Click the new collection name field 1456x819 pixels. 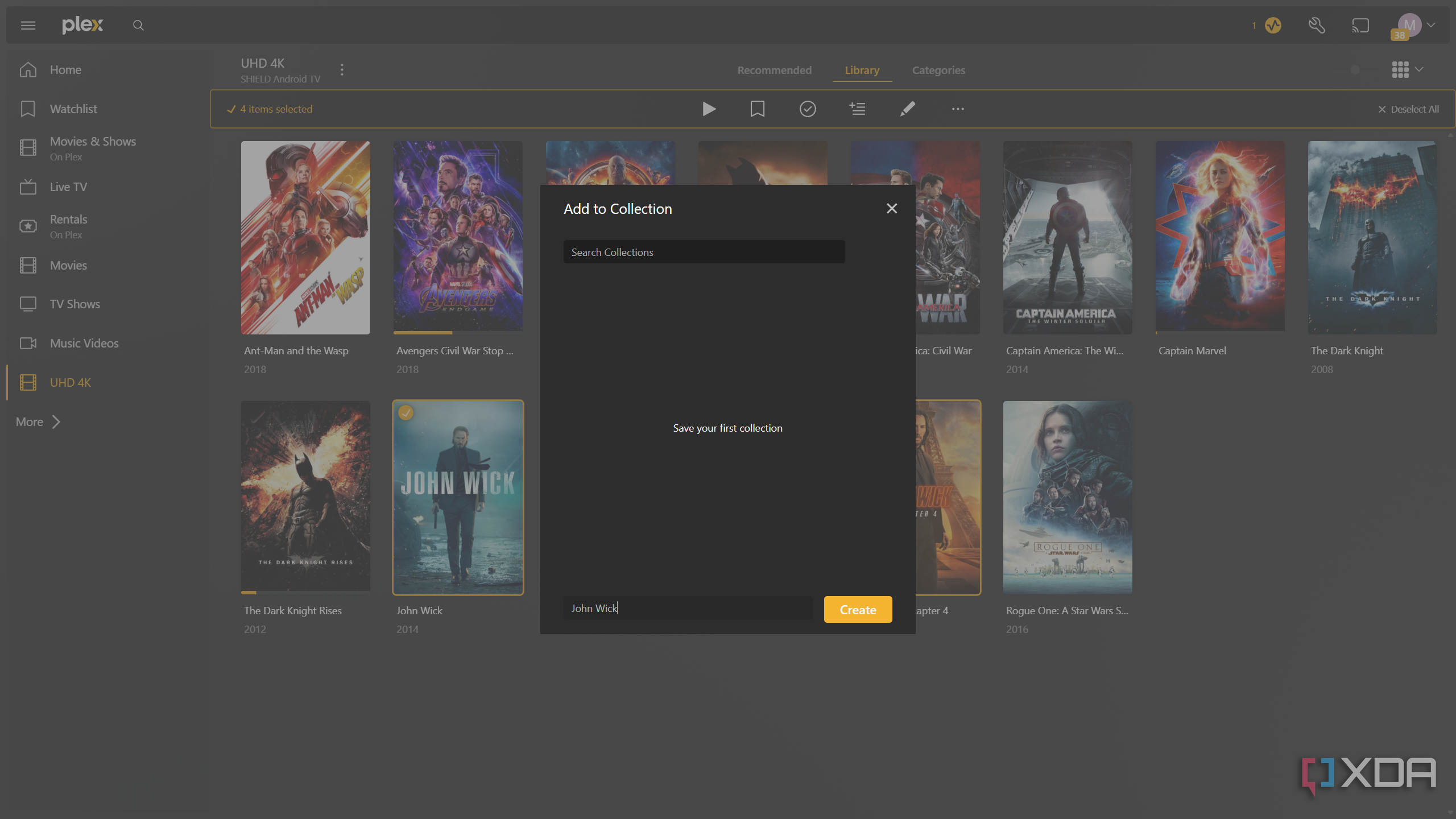[688, 608]
